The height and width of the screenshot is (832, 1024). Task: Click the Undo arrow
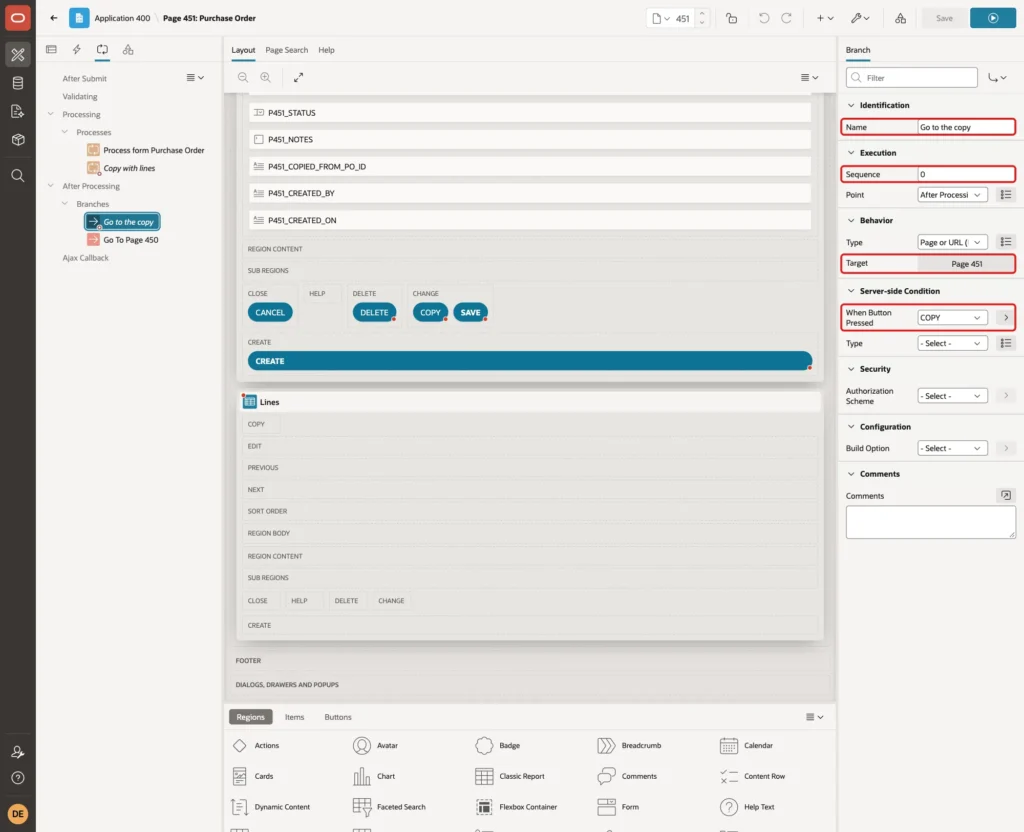[x=763, y=18]
